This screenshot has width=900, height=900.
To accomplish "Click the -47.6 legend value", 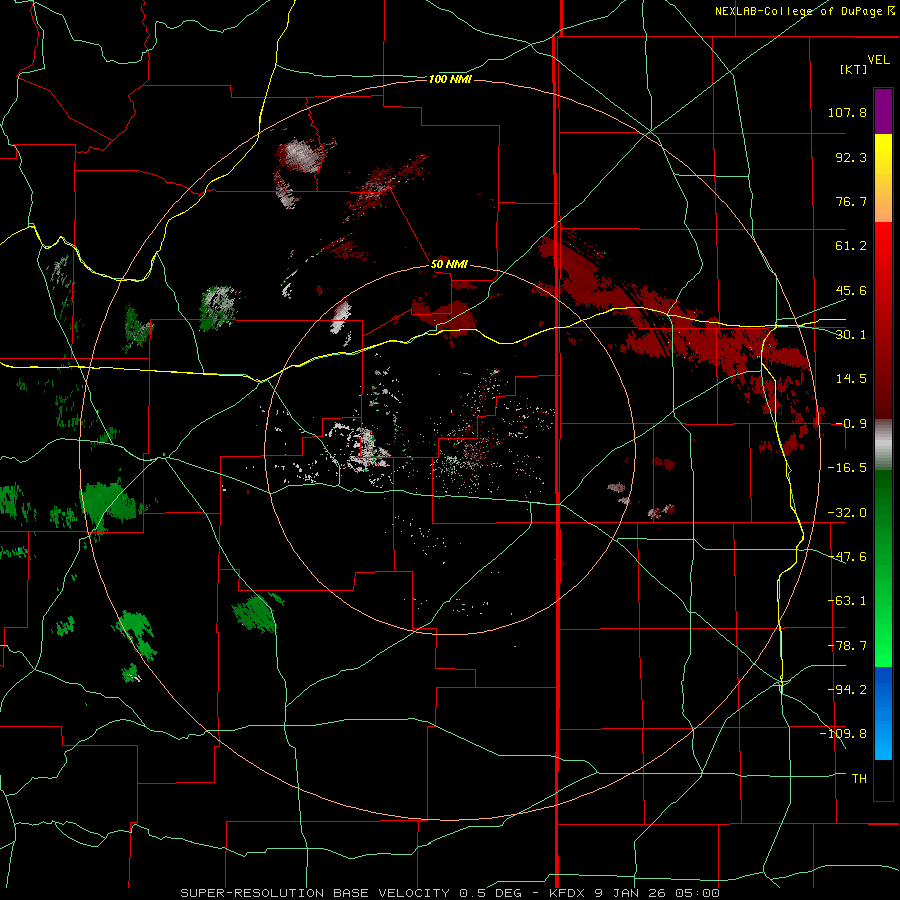I will [847, 557].
